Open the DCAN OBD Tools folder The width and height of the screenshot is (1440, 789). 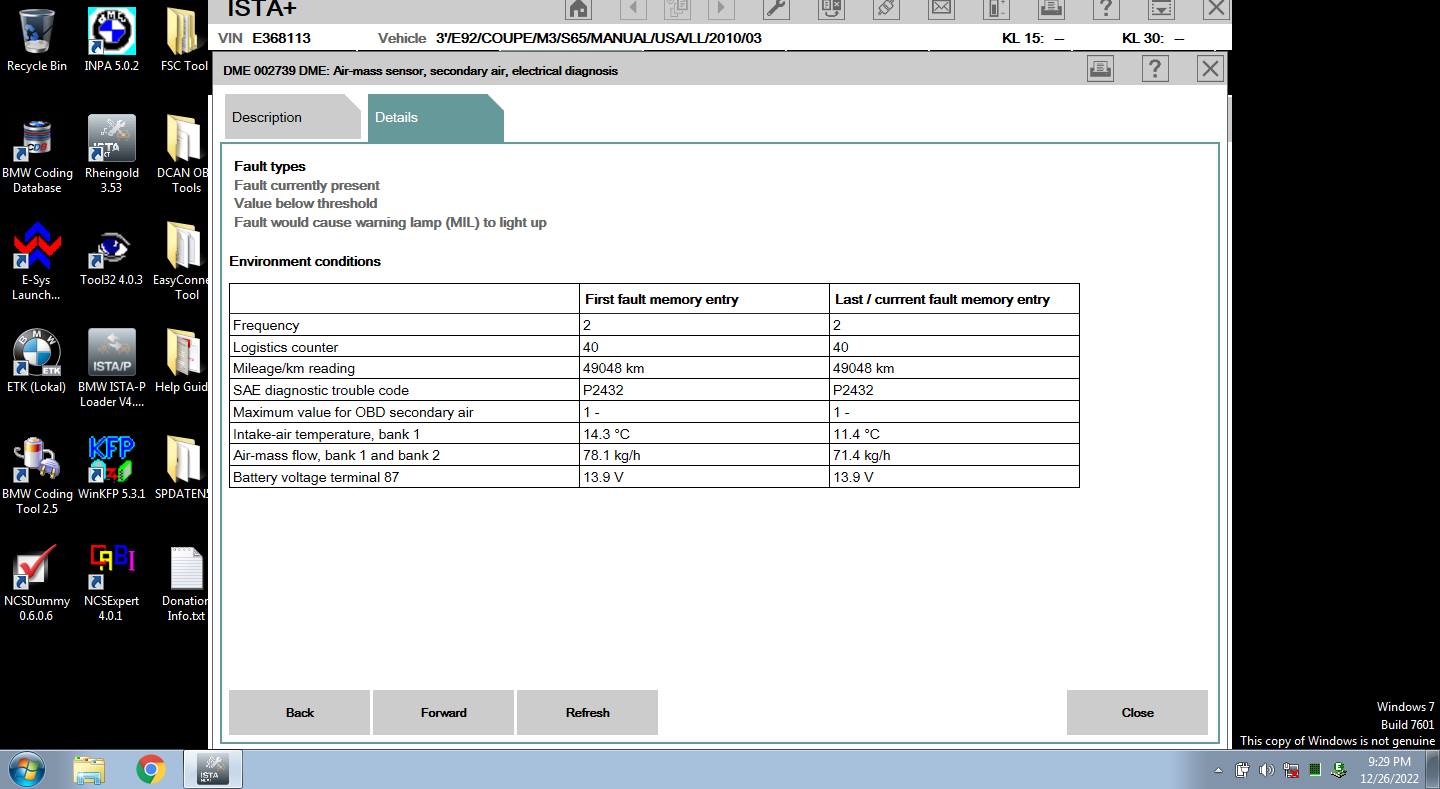pos(184,155)
